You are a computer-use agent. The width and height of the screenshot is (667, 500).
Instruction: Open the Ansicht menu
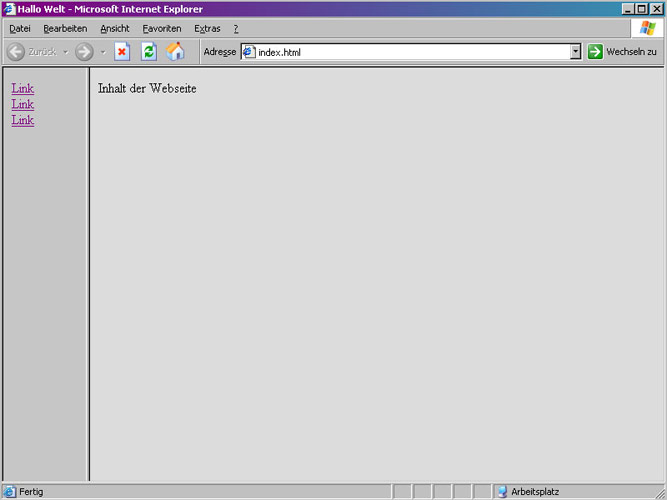pyautogui.click(x=115, y=29)
